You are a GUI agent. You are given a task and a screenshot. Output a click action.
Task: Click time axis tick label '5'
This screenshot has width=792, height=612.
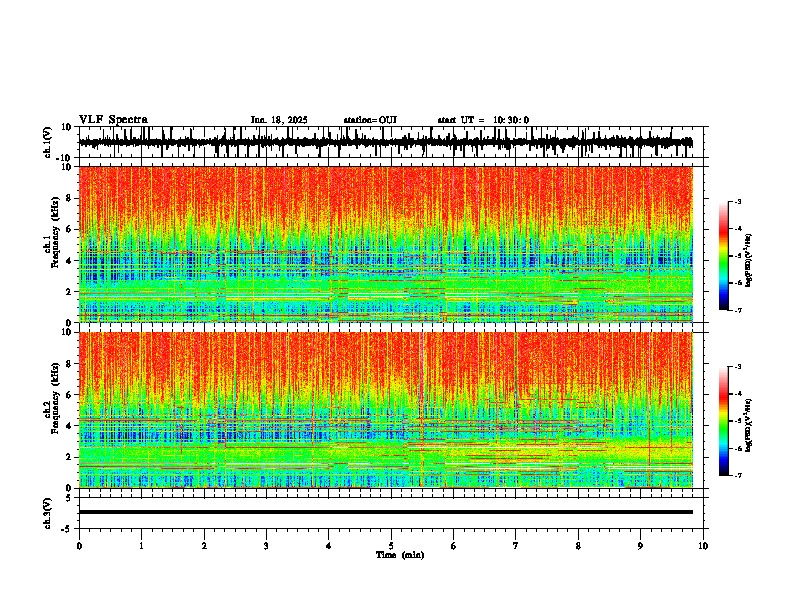[x=391, y=546]
